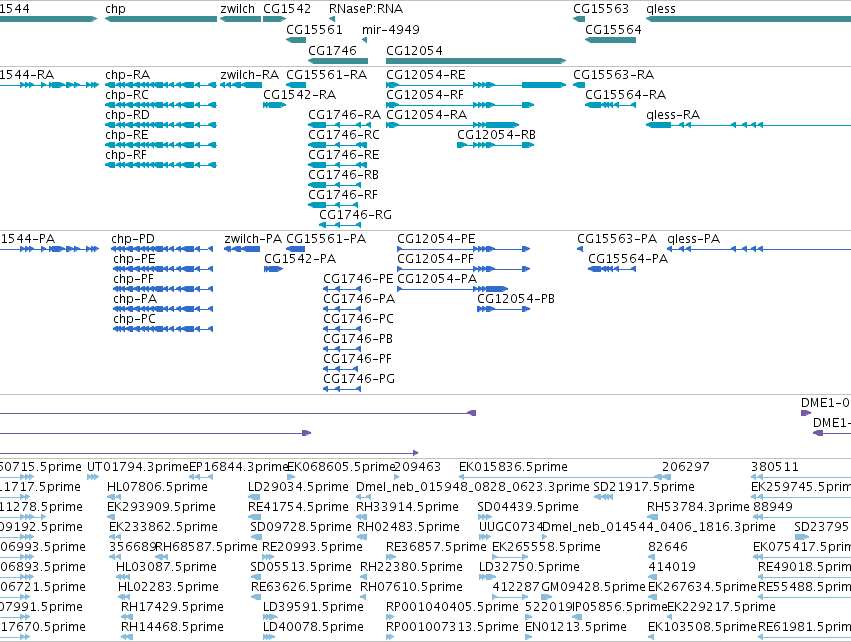
Task: Click the CG12054 gene label
Action: coord(414,50)
